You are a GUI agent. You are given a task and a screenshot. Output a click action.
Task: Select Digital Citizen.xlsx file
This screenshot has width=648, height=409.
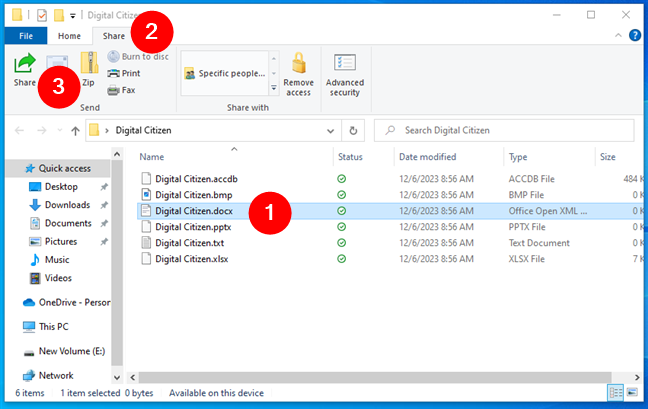coord(192,259)
